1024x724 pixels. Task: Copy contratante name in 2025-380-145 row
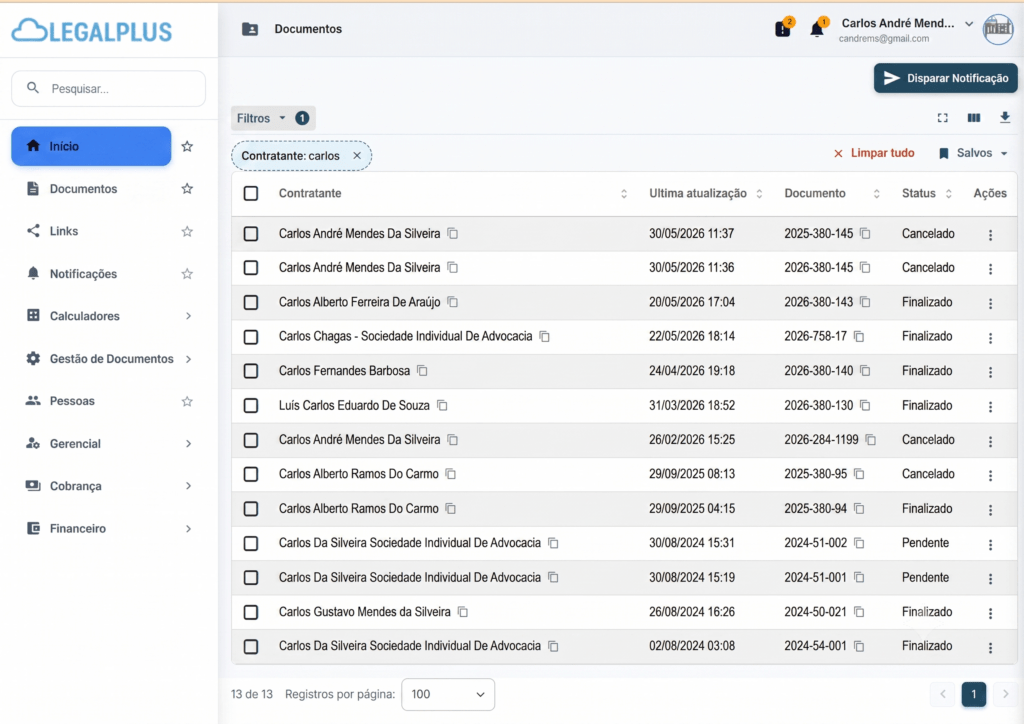(453, 234)
